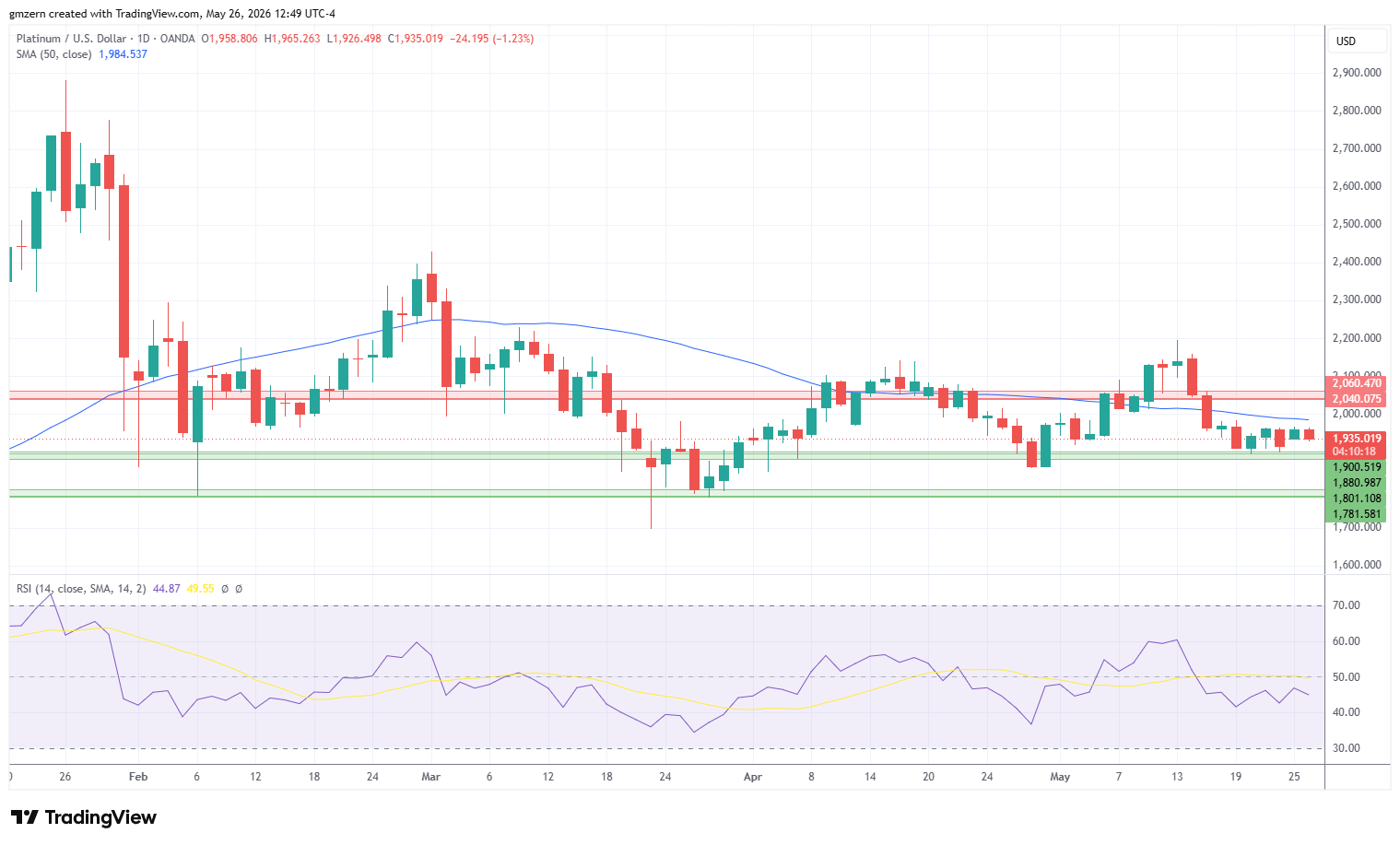This screenshot has height=845, width=1400.
Task: Click the open price O1,958.806
Action: click(229, 39)
